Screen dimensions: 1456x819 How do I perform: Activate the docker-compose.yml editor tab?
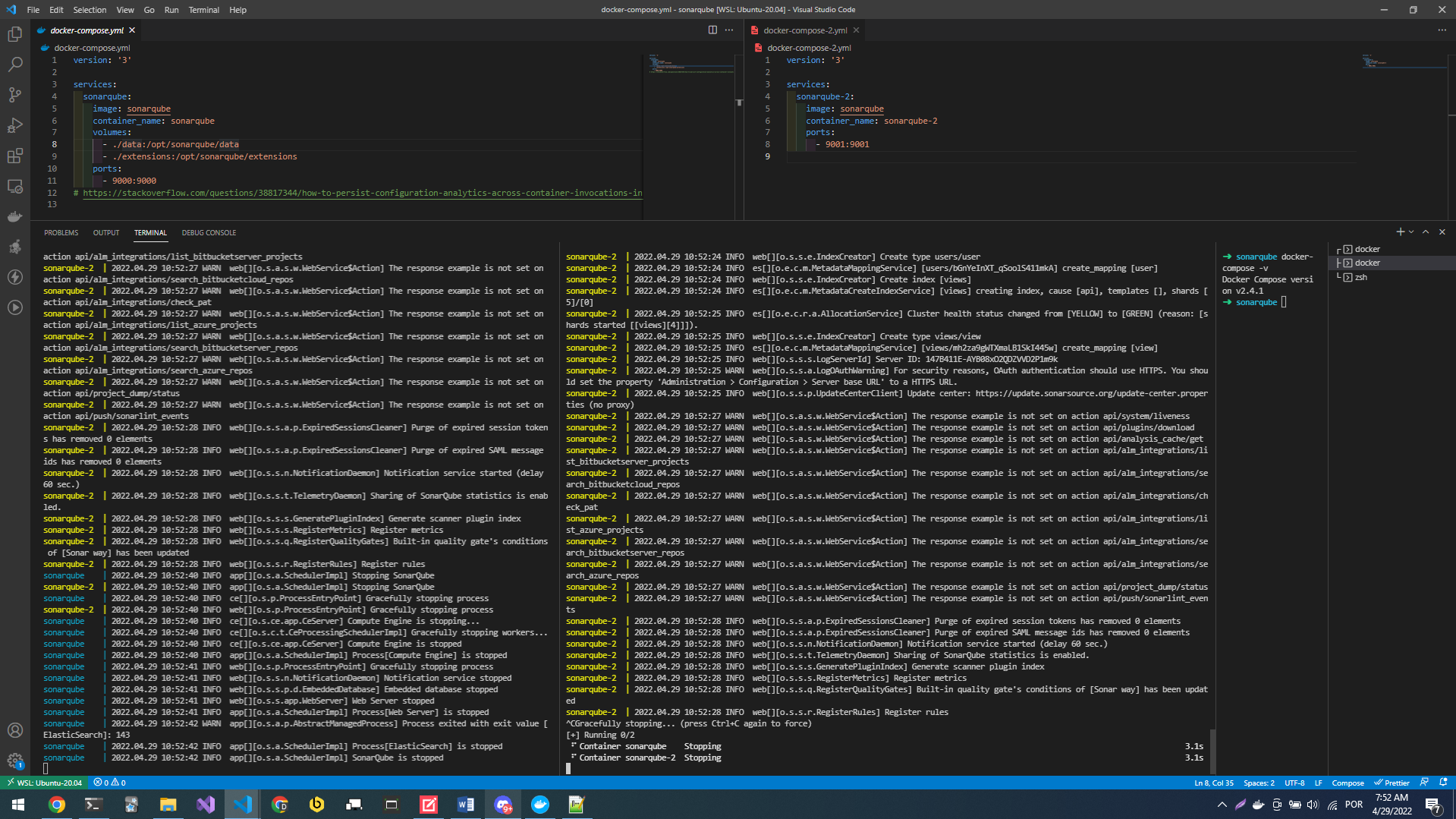tap(86, 30)
